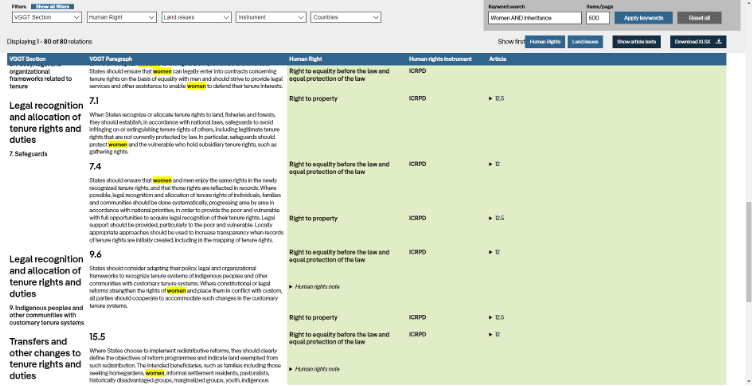Open the Land issues filter dropdown
Screen dimensions: 752x386
[196, 17]
